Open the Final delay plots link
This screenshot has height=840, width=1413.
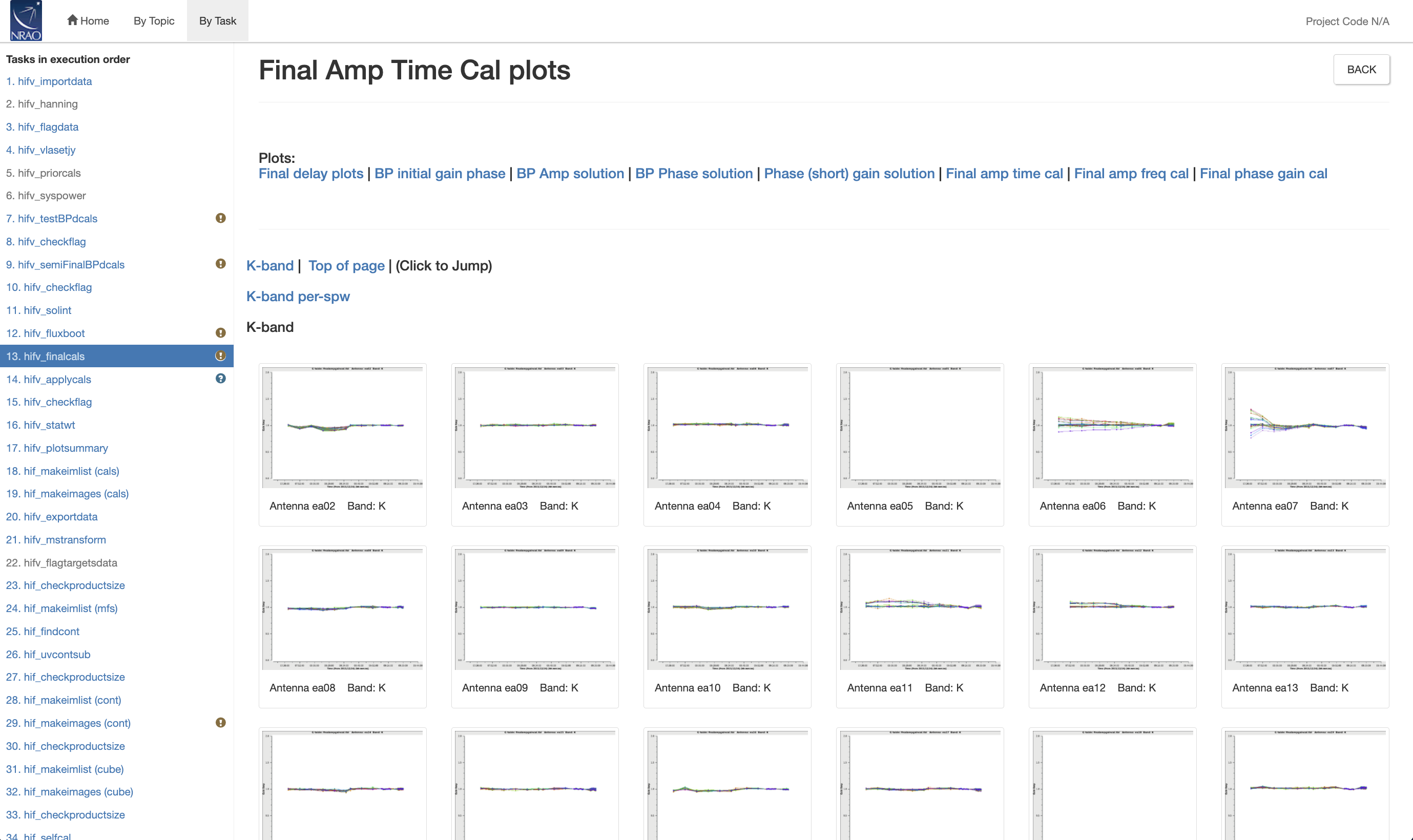311,174
